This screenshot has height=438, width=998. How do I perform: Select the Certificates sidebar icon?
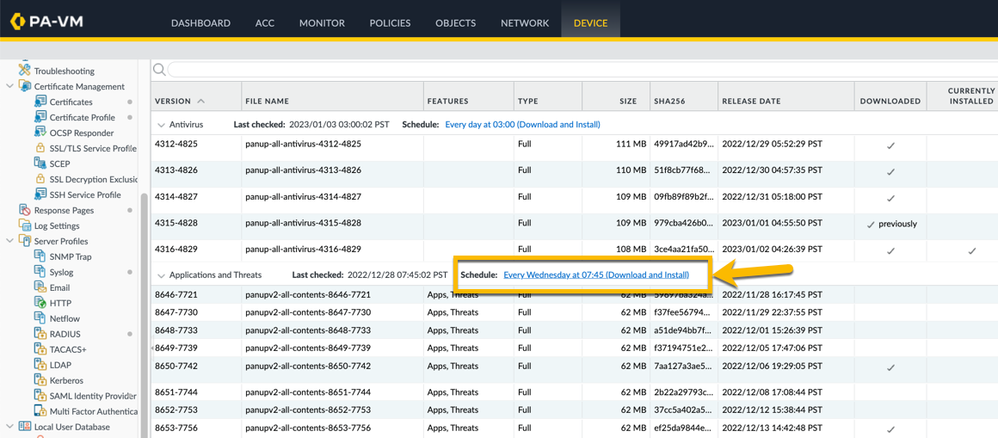pyautogui.click(x=41, y=102)
